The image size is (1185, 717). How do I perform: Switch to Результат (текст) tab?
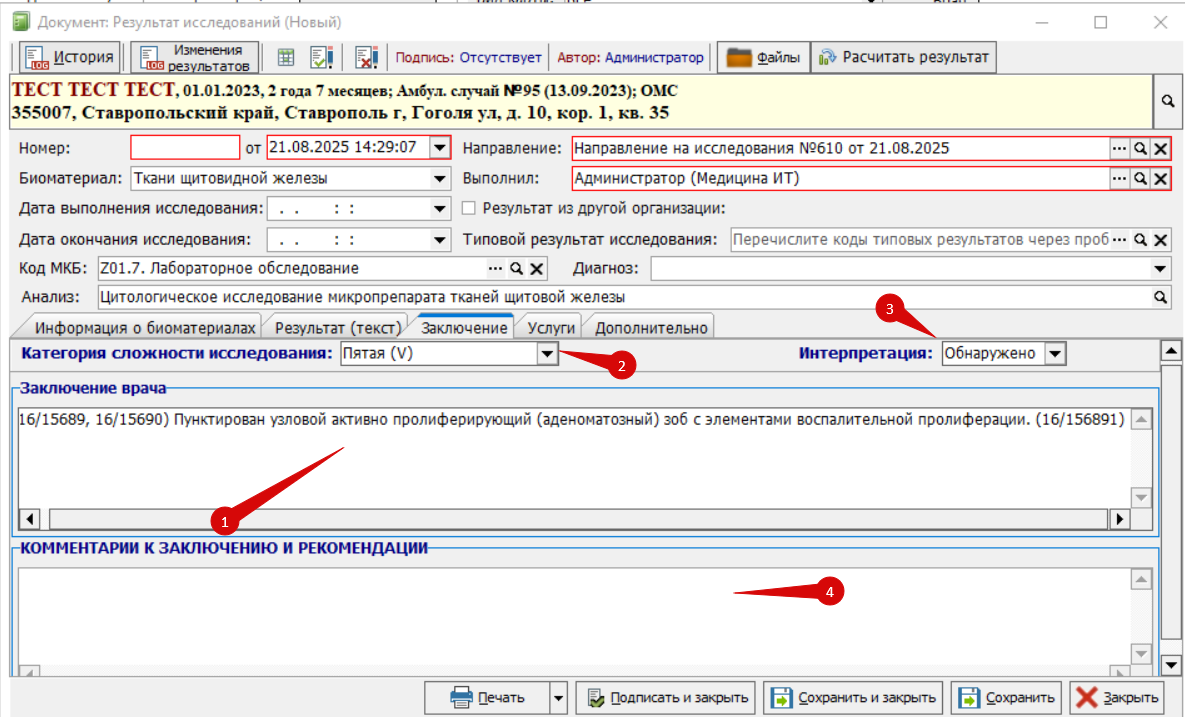(338, 328)
